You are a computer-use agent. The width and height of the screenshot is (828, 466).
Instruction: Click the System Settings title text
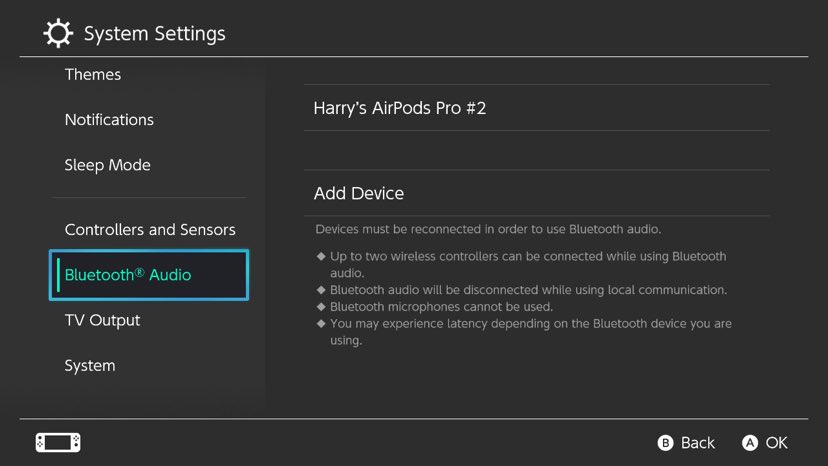pos(154,34)
